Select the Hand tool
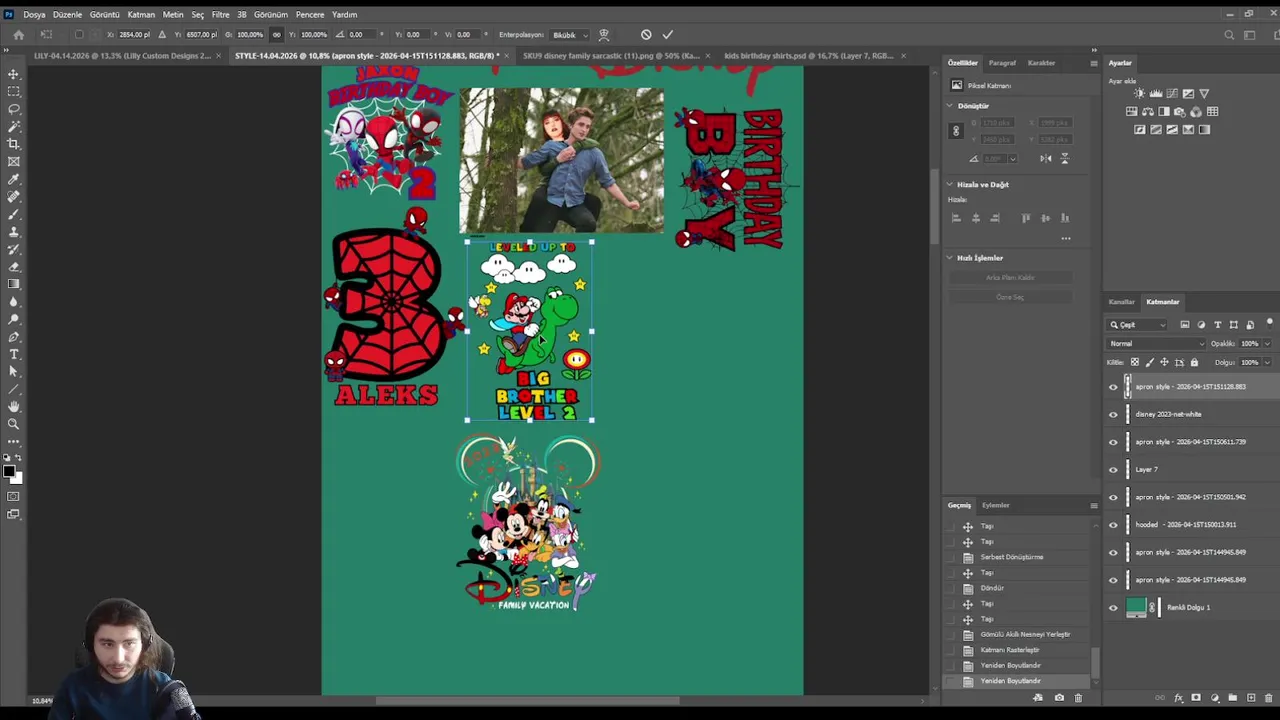This screenshot has width=1280, height=720. tap(14, 406)
